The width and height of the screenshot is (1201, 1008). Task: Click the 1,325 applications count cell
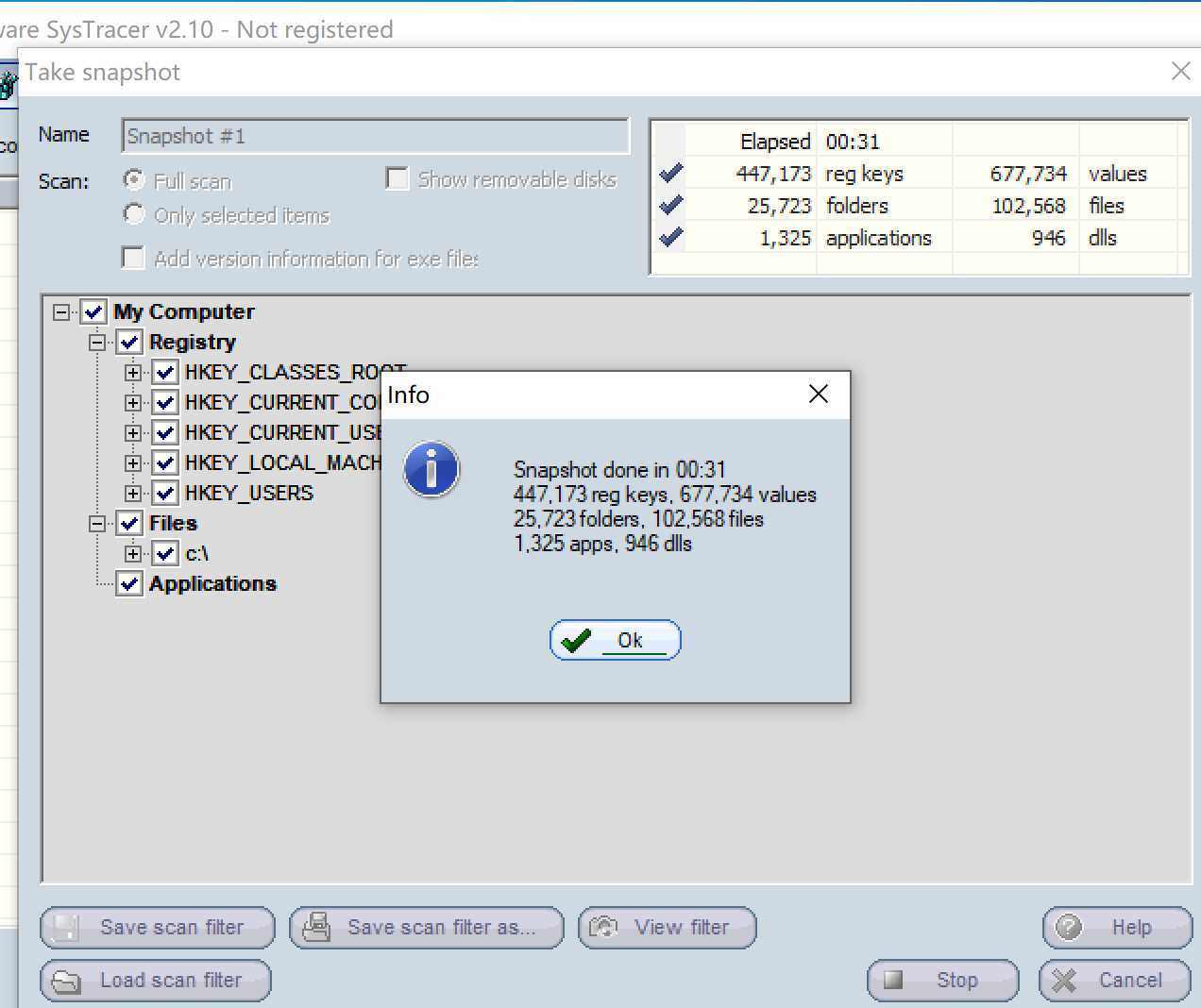[x=786, y=238]
